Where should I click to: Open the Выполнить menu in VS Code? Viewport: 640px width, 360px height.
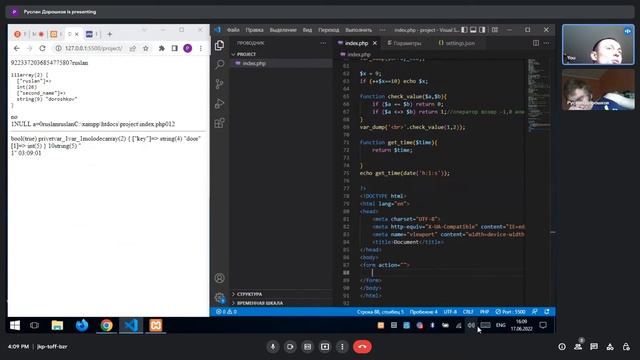[358, 30]
